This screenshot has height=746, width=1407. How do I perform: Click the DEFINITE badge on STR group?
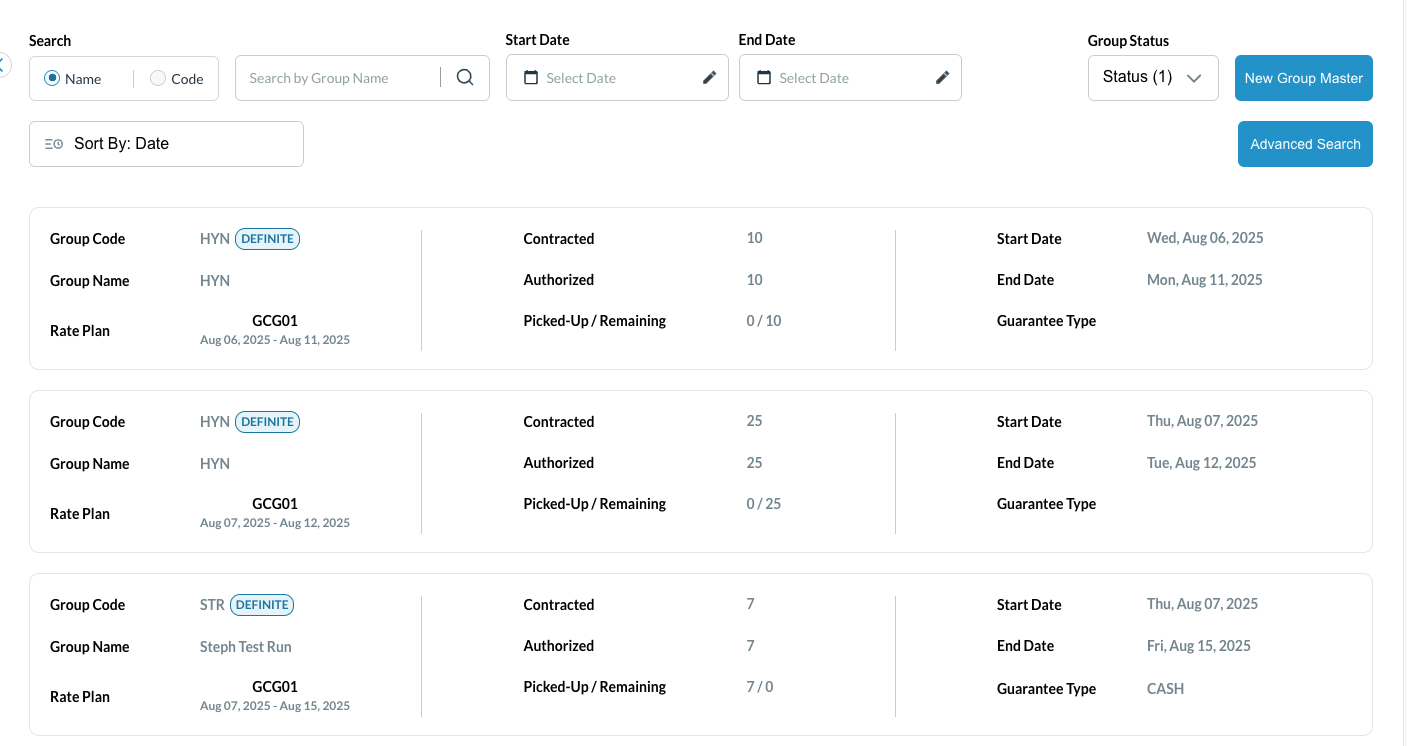click(x=262, y=605)
